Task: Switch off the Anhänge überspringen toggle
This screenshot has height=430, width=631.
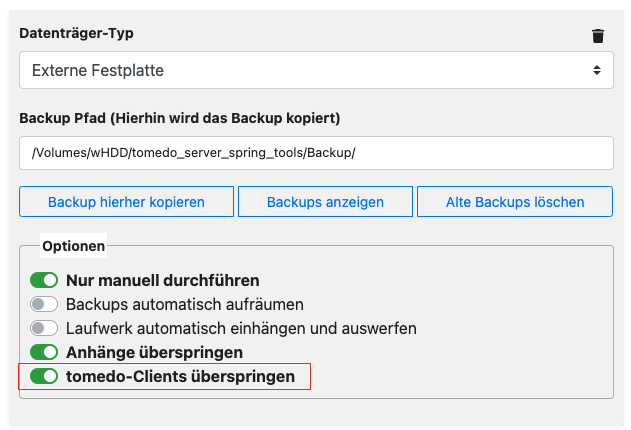Action: point(44,352)
